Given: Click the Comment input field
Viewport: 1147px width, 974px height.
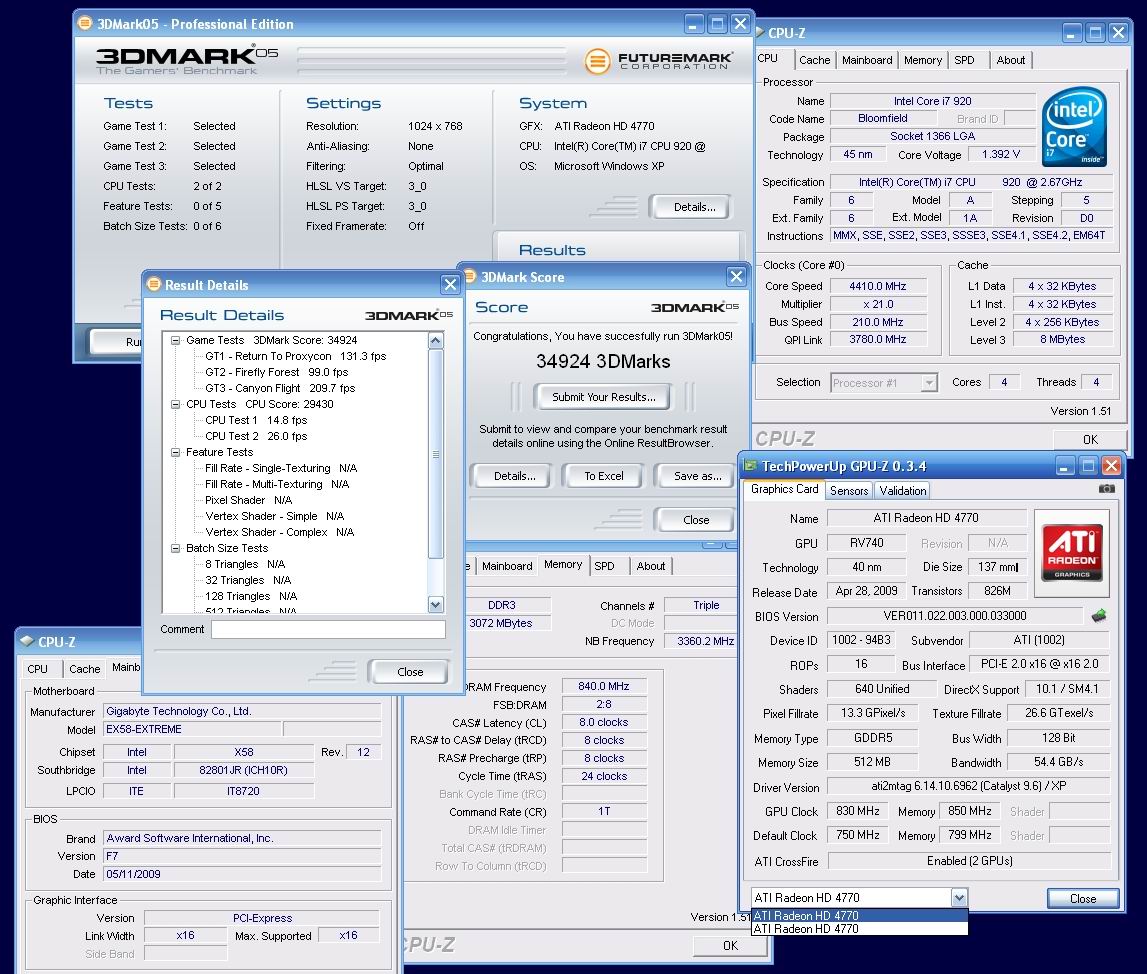Looking at the screenshot, I should tap(328, 630).
